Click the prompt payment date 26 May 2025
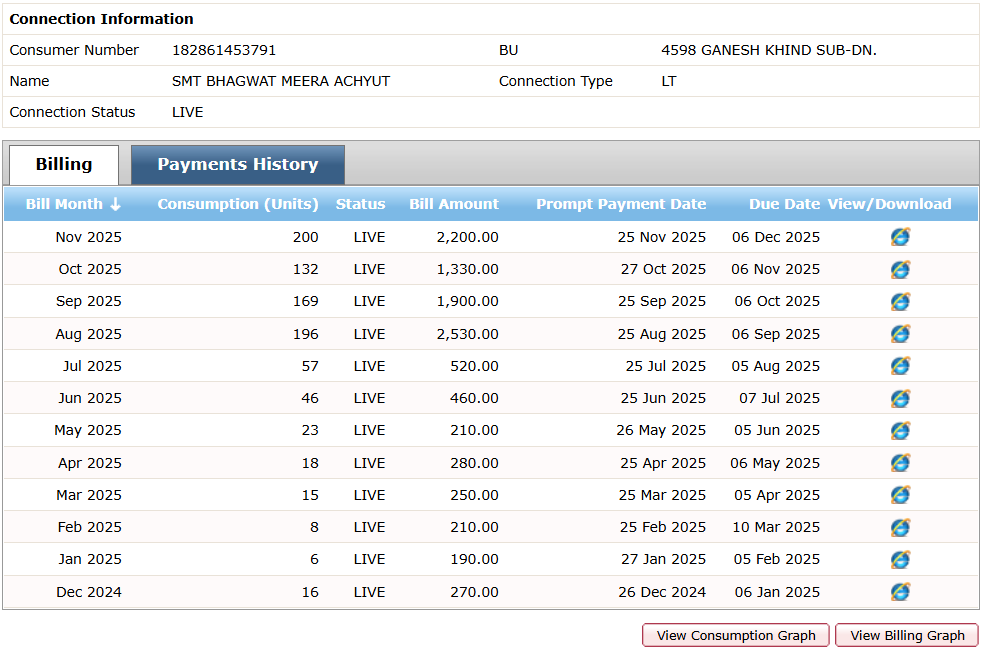 point(661,430)
